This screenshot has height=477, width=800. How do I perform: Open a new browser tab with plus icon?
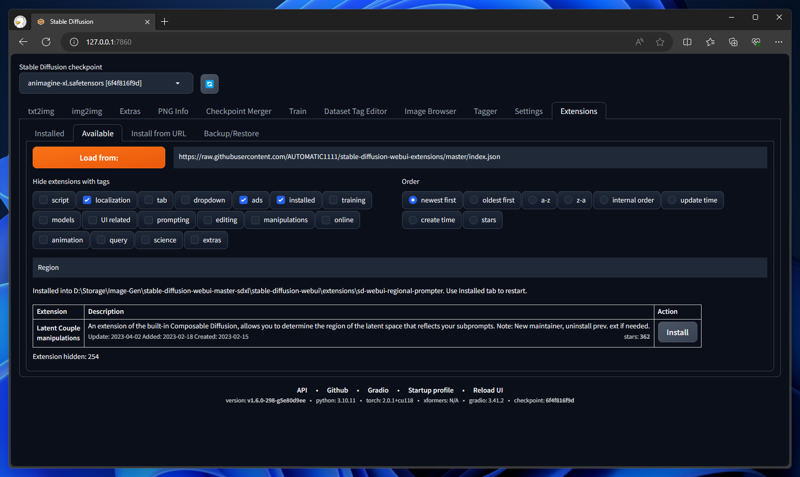164,21
